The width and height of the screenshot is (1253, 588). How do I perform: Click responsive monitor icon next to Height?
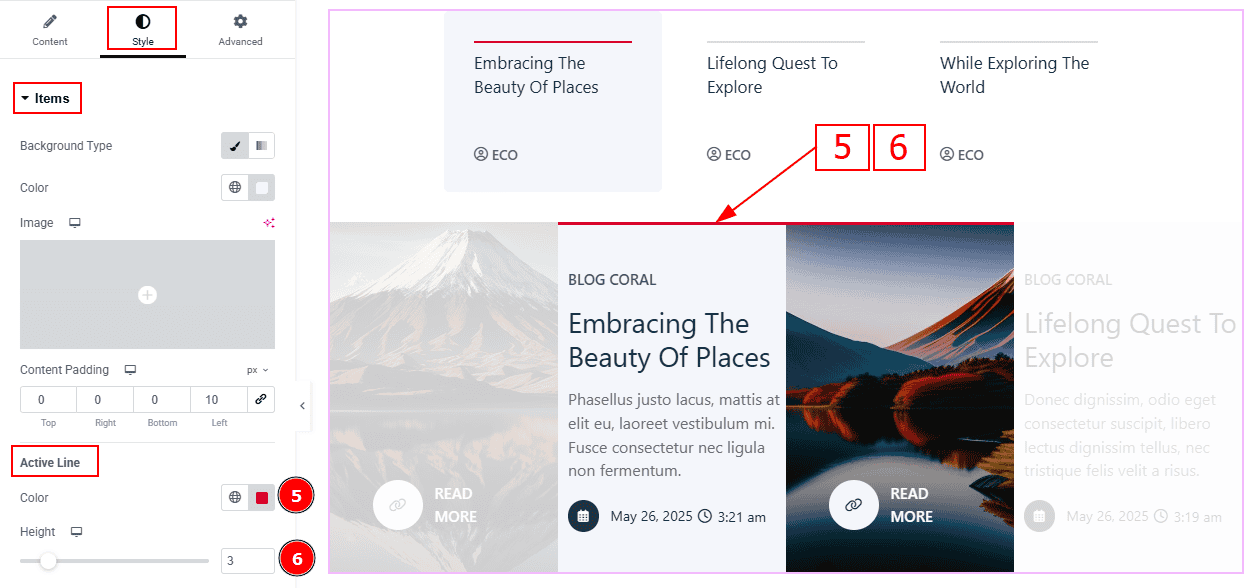pyautogui.click(x=77, y=532)
